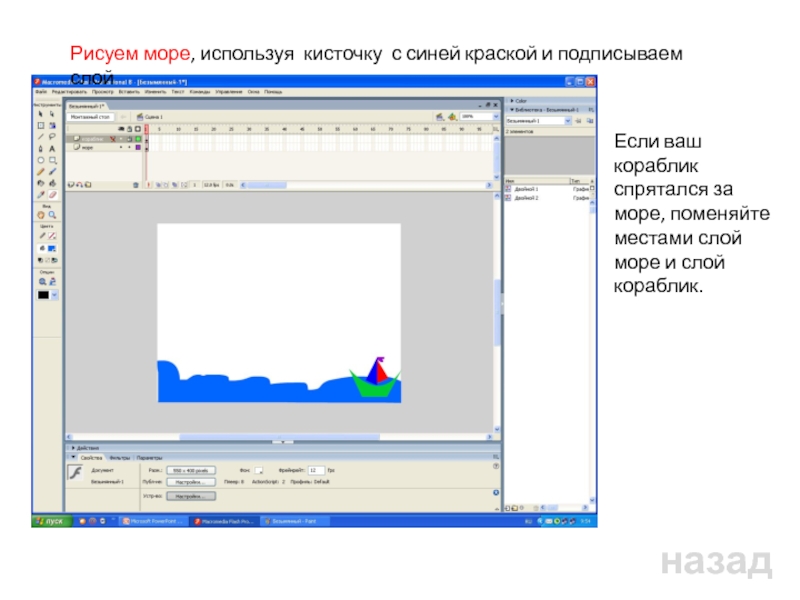Click the пуск Start button

(51, 521)
